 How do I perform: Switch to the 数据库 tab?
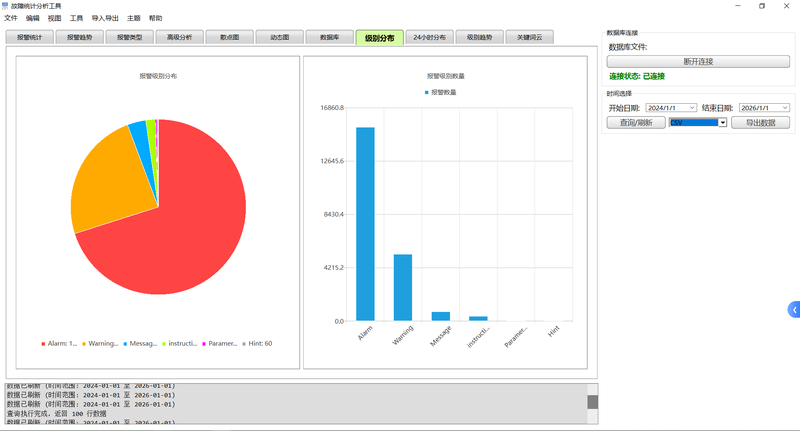pos(330,37)
